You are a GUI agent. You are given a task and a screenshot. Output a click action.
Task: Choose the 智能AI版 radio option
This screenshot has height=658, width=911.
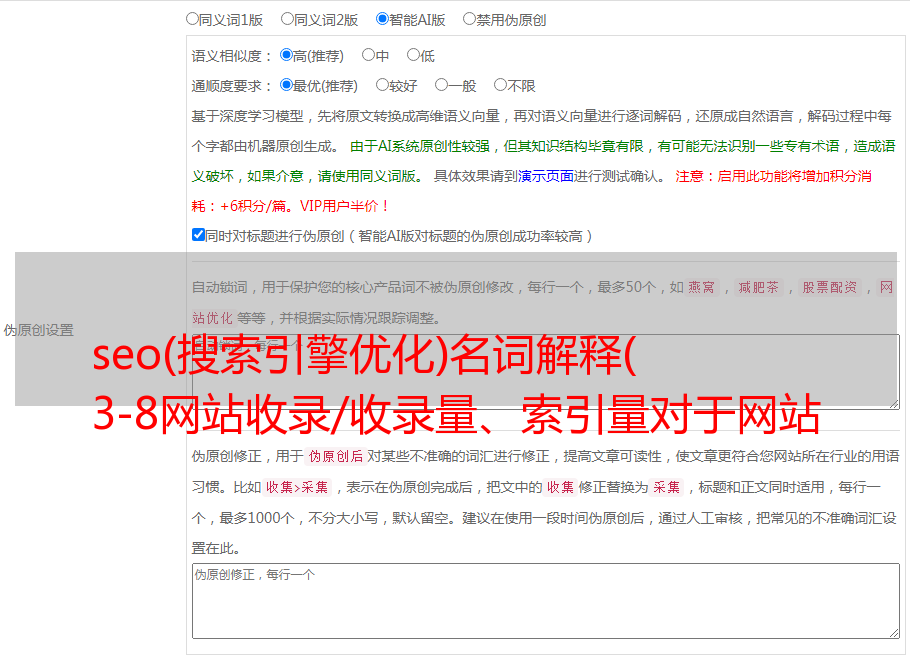pos(382,19)
